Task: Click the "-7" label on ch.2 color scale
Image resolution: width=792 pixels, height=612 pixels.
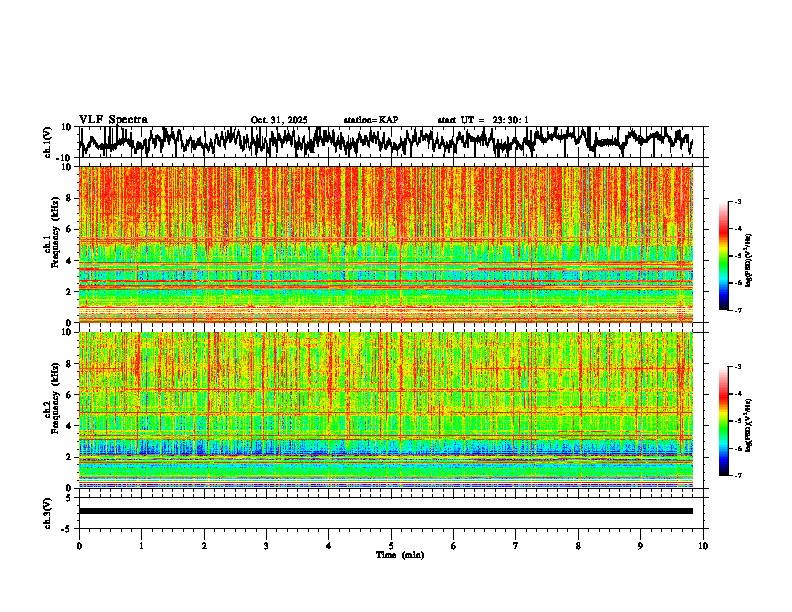Action: tap(737, 475)
